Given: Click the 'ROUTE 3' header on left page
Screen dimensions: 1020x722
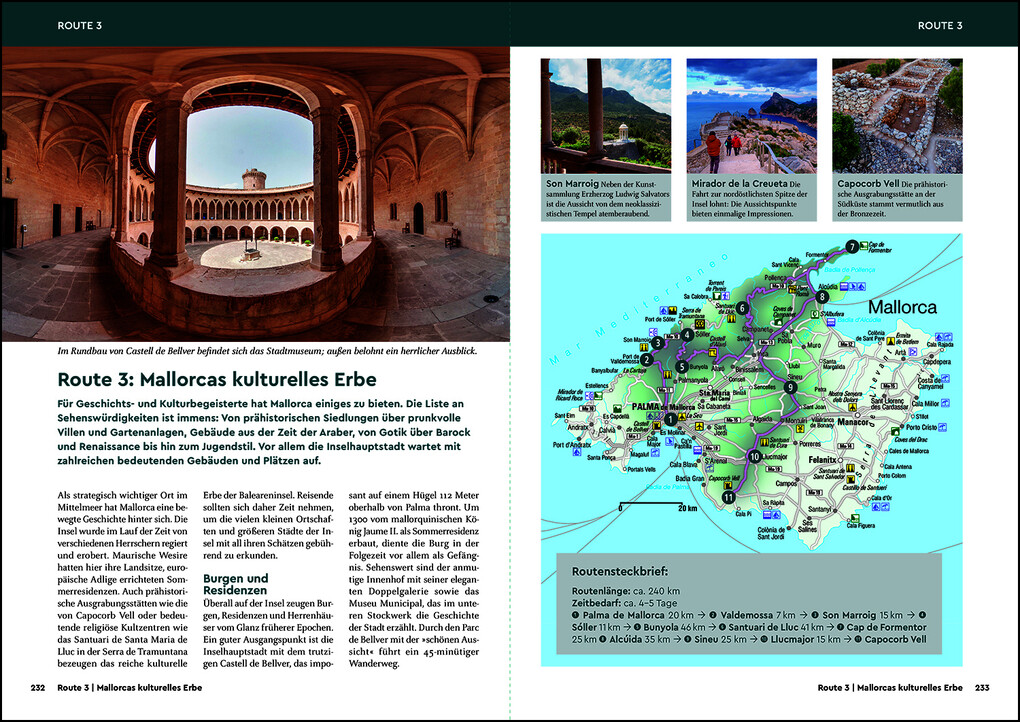Looking at the screenshot, I should pyautogui.click(x=79, y=25).
